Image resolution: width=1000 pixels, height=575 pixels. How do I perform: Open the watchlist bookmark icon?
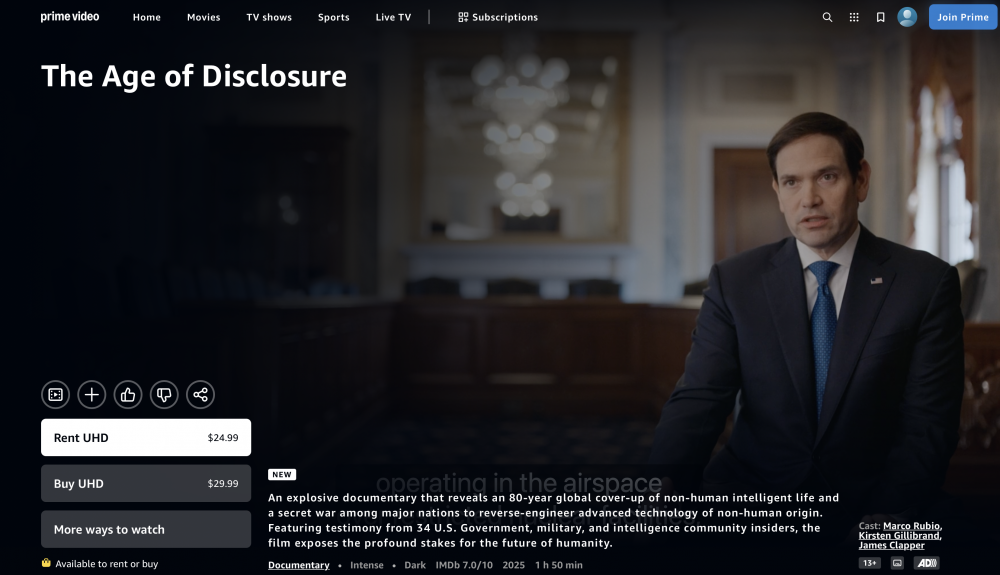click(880, 17)
